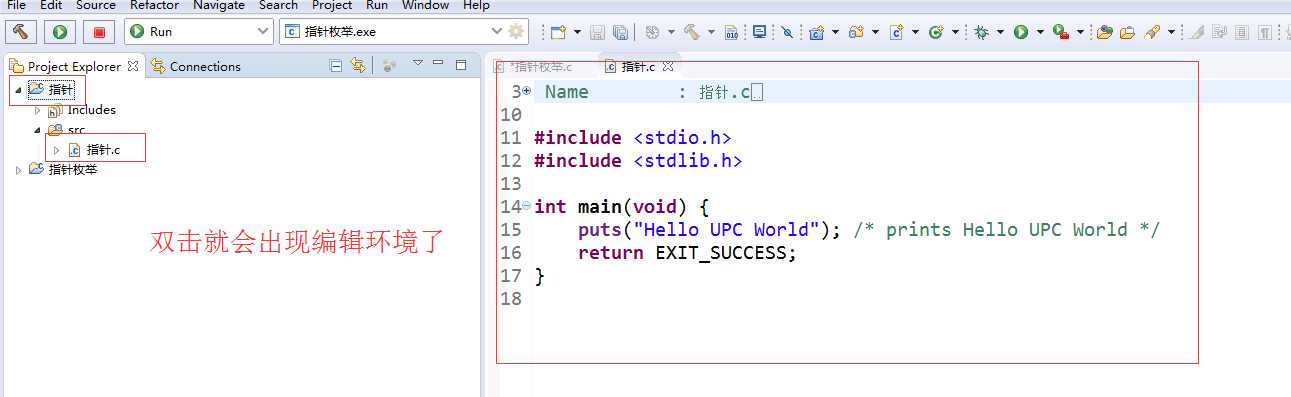1291x397 pixels.
Task: Open dropdown arrow beside Build All hammer
Action: click(711, 32)
